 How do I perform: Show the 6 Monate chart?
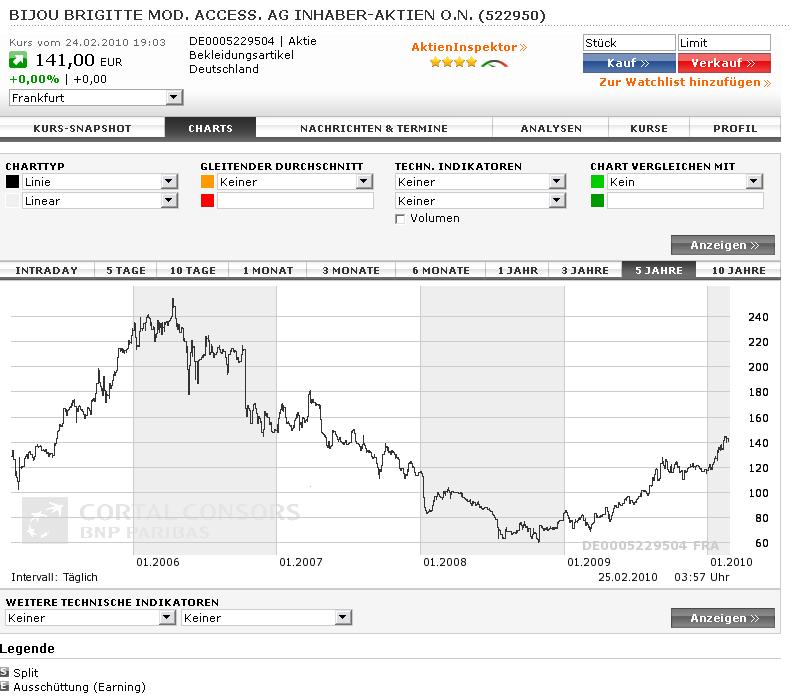click(x=441, y=270)
